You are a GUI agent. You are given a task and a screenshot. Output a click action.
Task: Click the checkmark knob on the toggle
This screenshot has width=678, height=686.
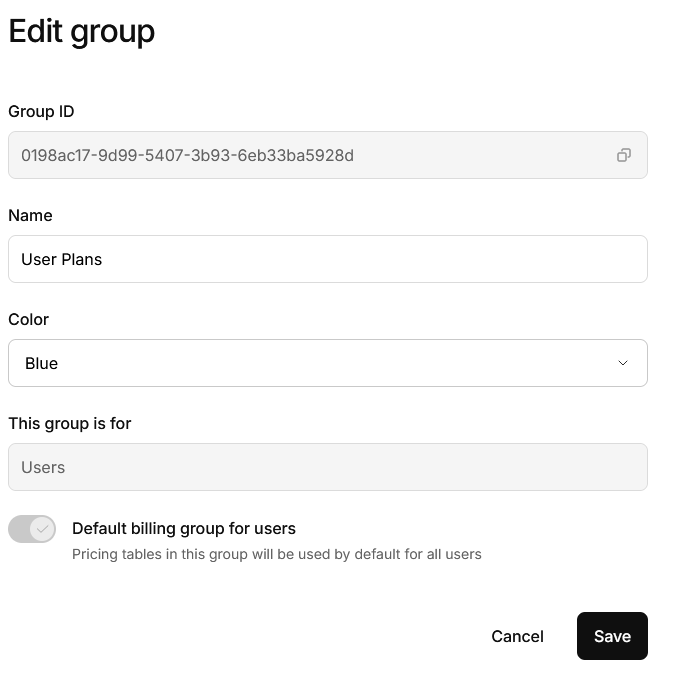coord(42,529)
